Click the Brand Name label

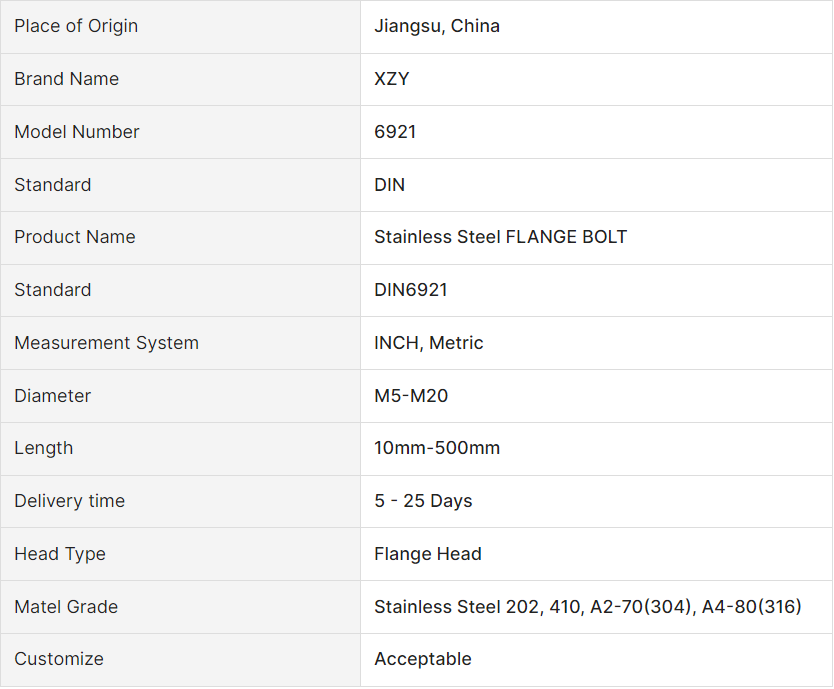(x=66, y=79)
